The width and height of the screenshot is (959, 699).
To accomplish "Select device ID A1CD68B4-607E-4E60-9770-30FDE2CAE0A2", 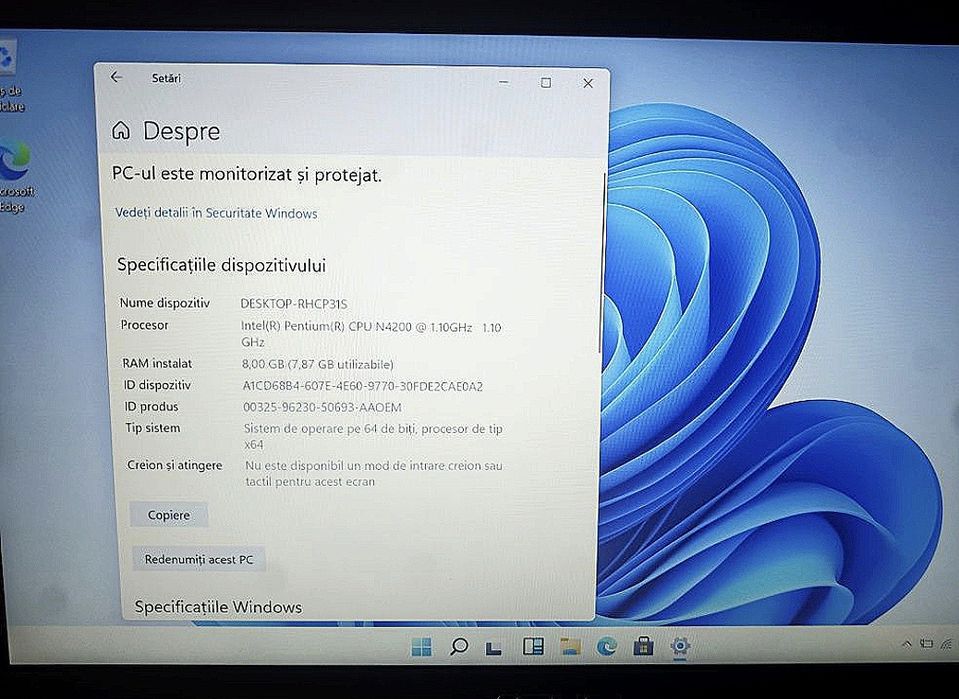I will pyautogui.click(x=363, y=386).
